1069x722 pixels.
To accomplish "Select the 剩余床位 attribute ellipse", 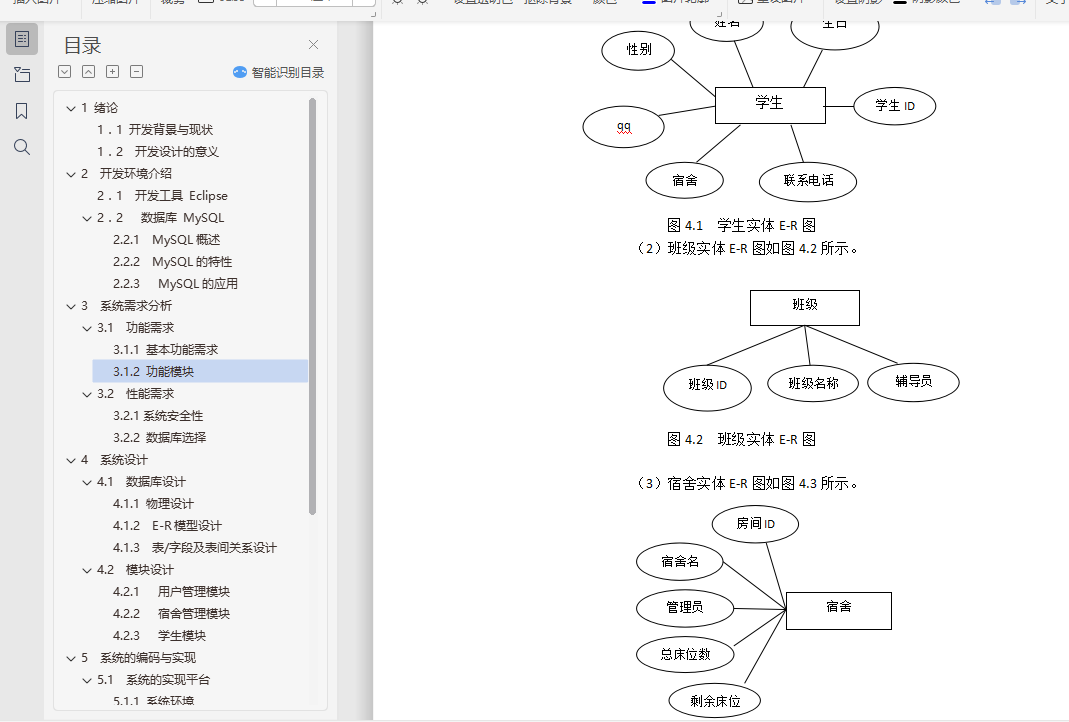I will click(714, 701).
